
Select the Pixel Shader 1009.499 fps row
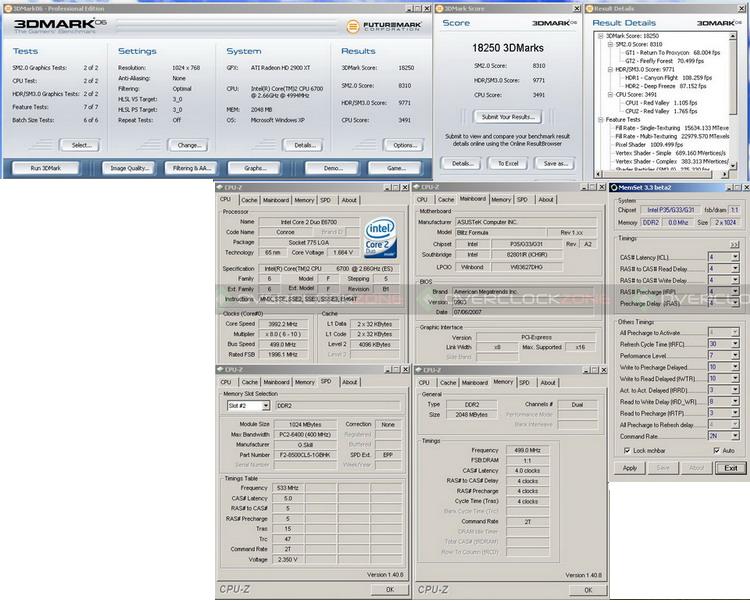pos(649,144)
